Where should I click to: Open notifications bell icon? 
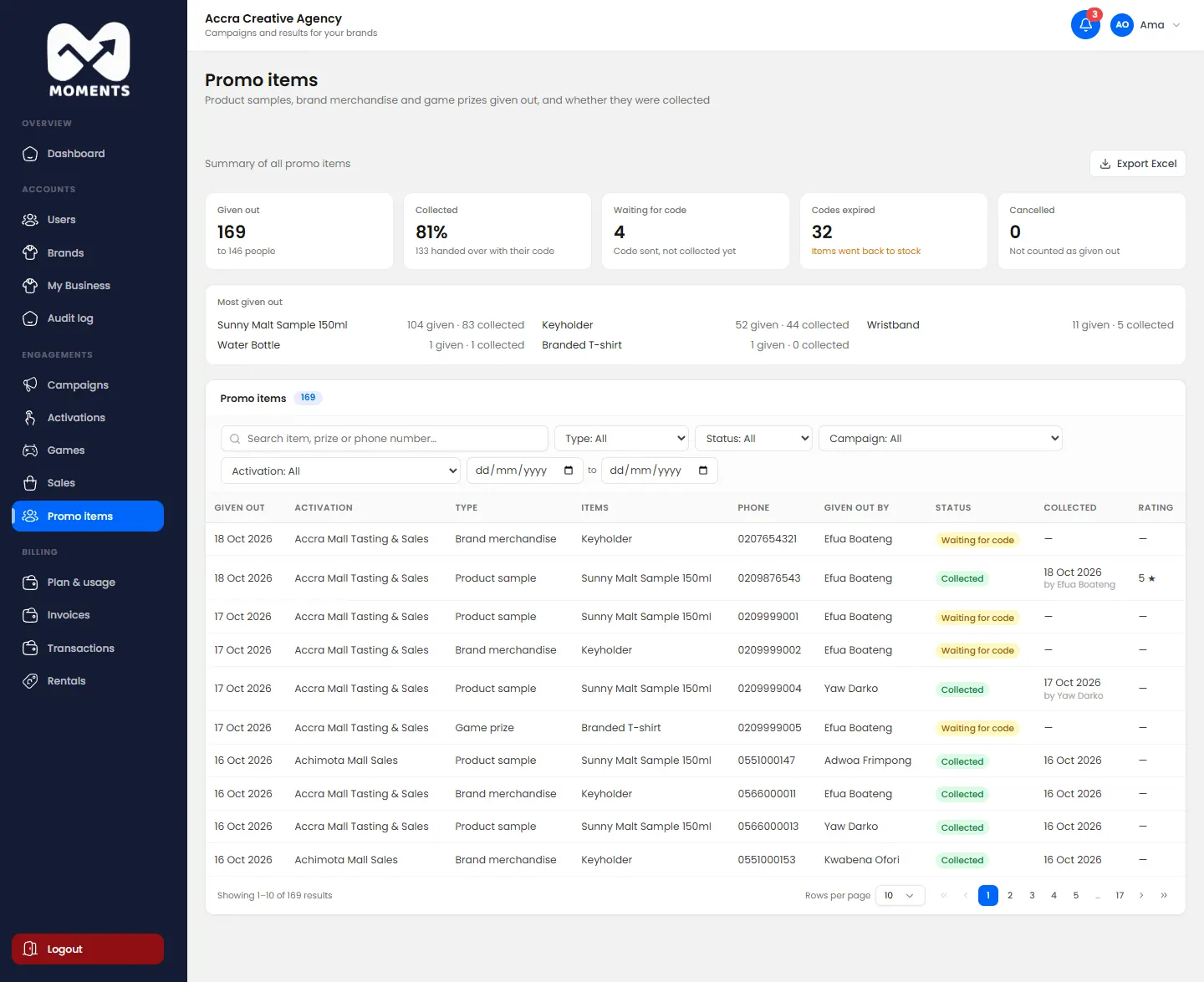coord(1085,24)
